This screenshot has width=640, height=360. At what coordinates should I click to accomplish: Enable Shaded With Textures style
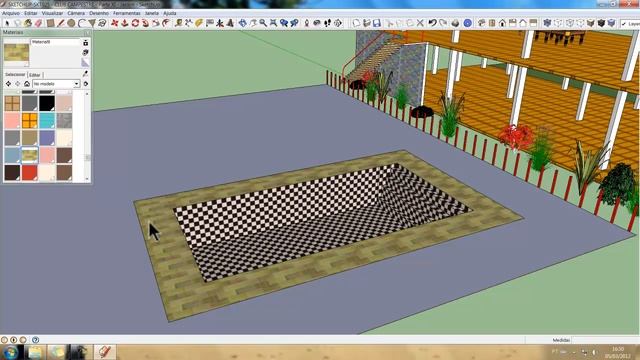[x=601, y=23]
